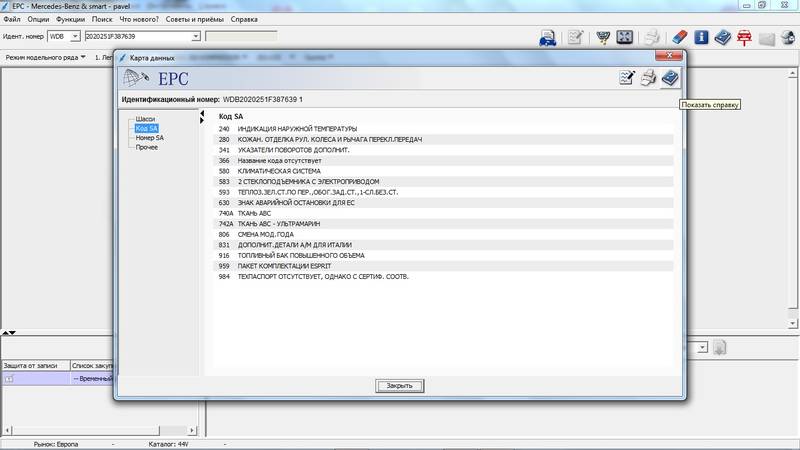Click the shopping list horizontal scrollbar right arrow
Image resolution: width=800 pixels, height=450 pixels.
pyautogui.click(x=192, y=431)
